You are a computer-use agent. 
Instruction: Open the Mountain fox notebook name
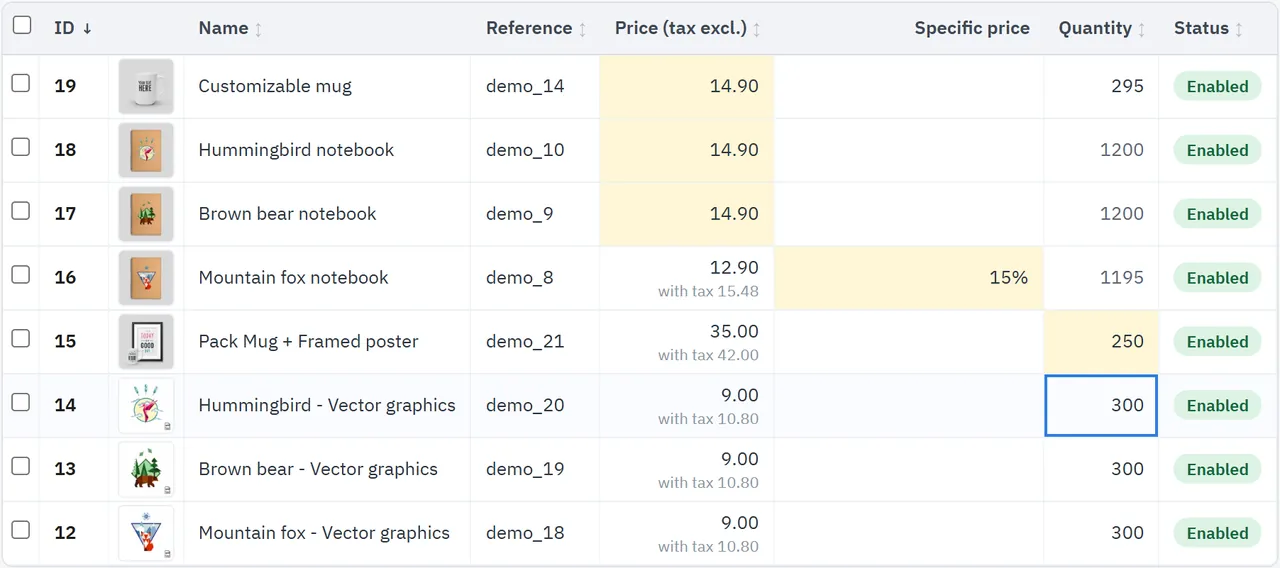tap(293, 278)
